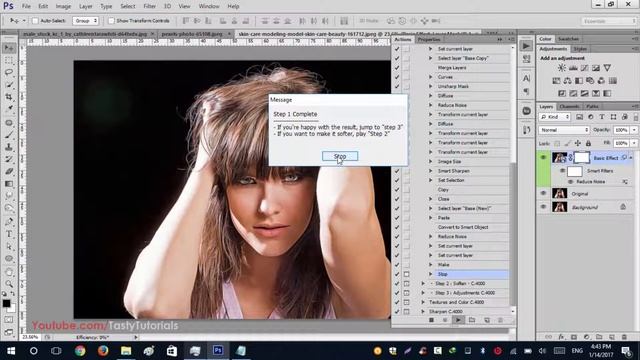This screenshot has height=360, width=640.
Task: Open the Window menu
Action: coord(209,7)
